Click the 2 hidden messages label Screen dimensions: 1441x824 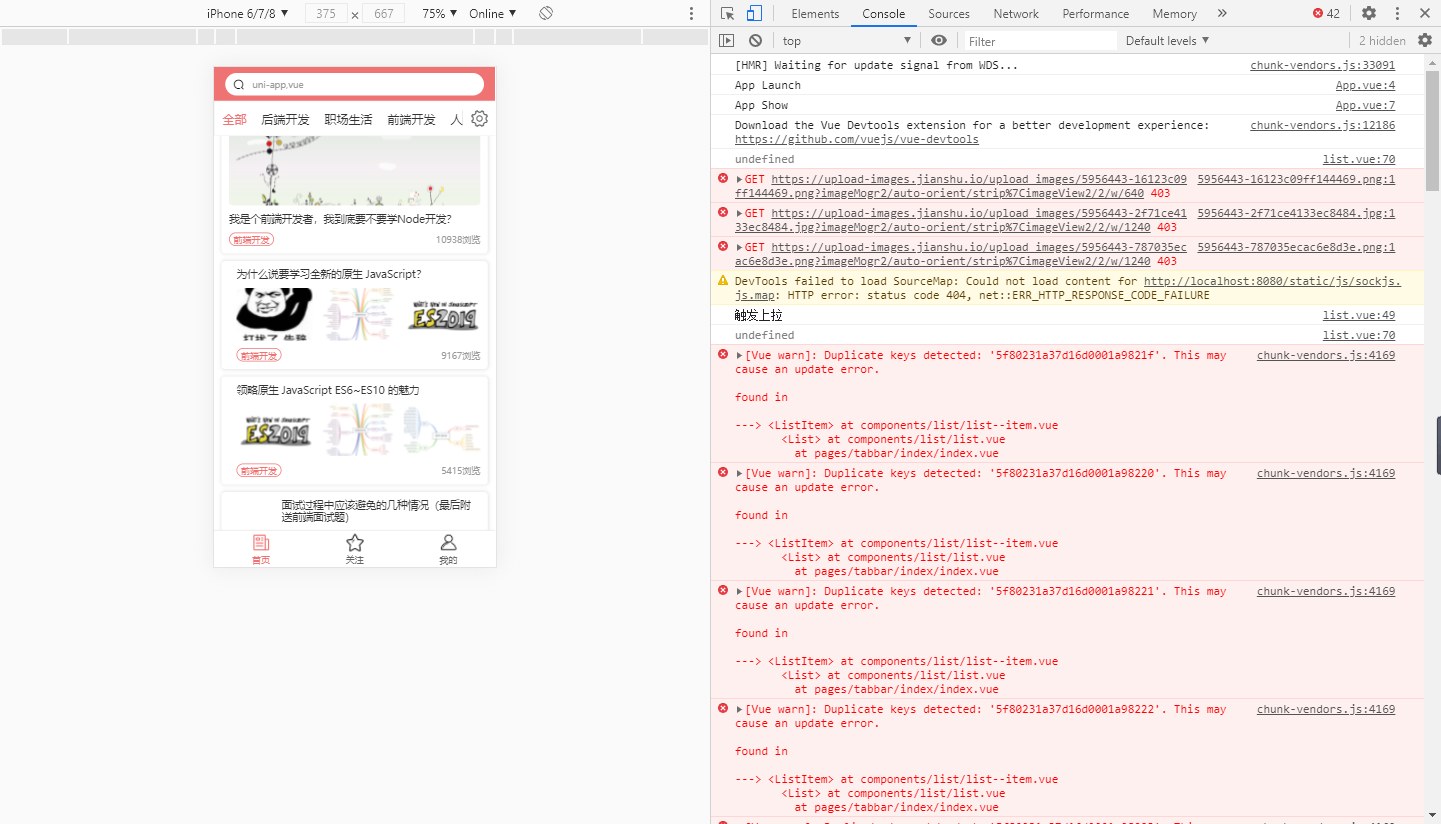coord(1382,41)
